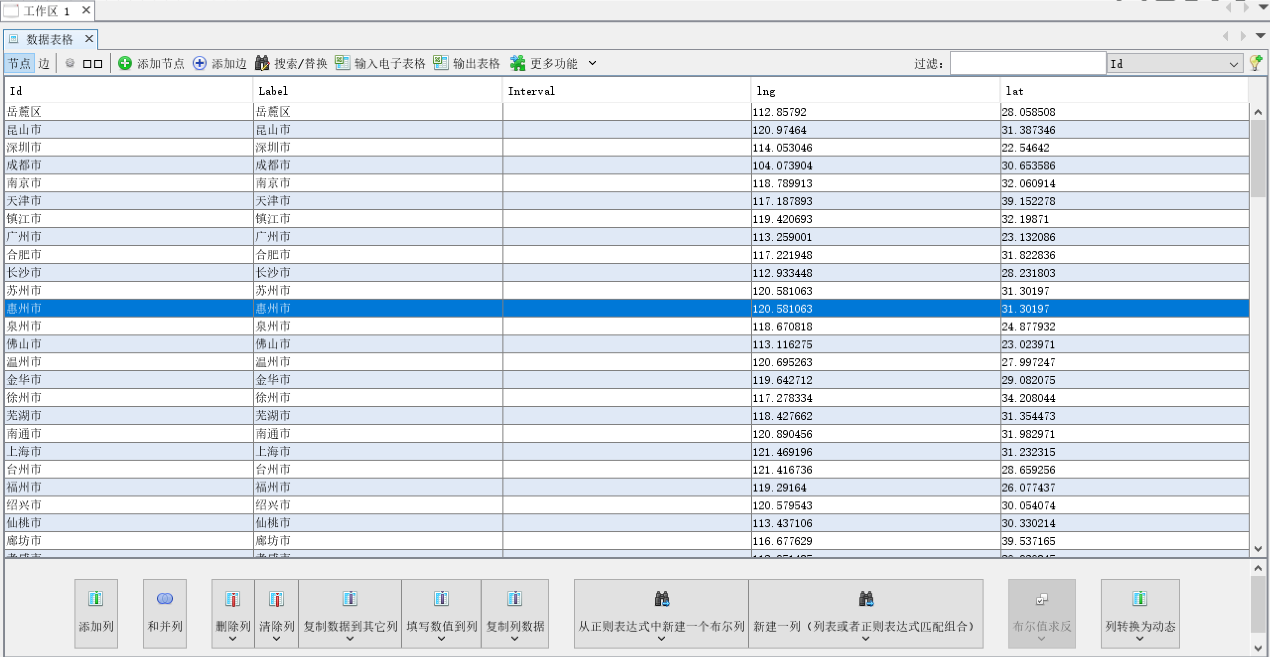Open tab list down arrow in Data Table tab row
The width and height of the screenshot is (1270, 657).
(x=1260, y=36)
